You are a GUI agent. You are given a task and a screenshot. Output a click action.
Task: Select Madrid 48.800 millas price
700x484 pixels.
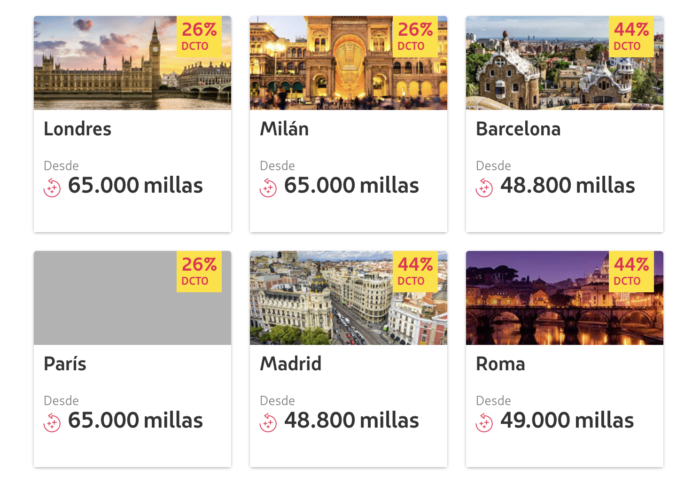351,421
